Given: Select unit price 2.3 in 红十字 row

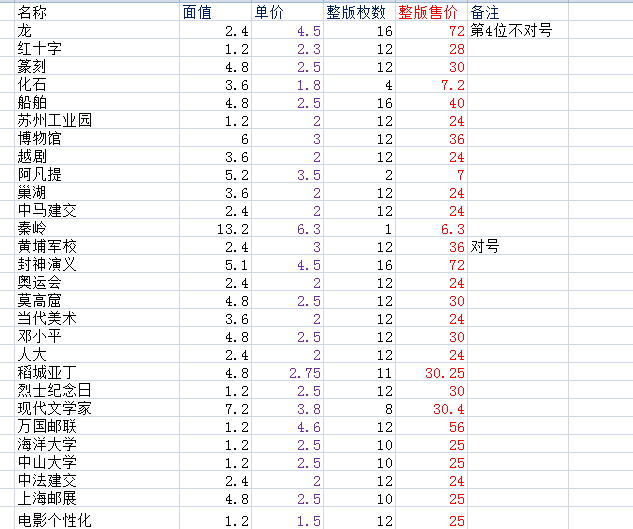Looking at the screenshot, I should click(287, 48).
